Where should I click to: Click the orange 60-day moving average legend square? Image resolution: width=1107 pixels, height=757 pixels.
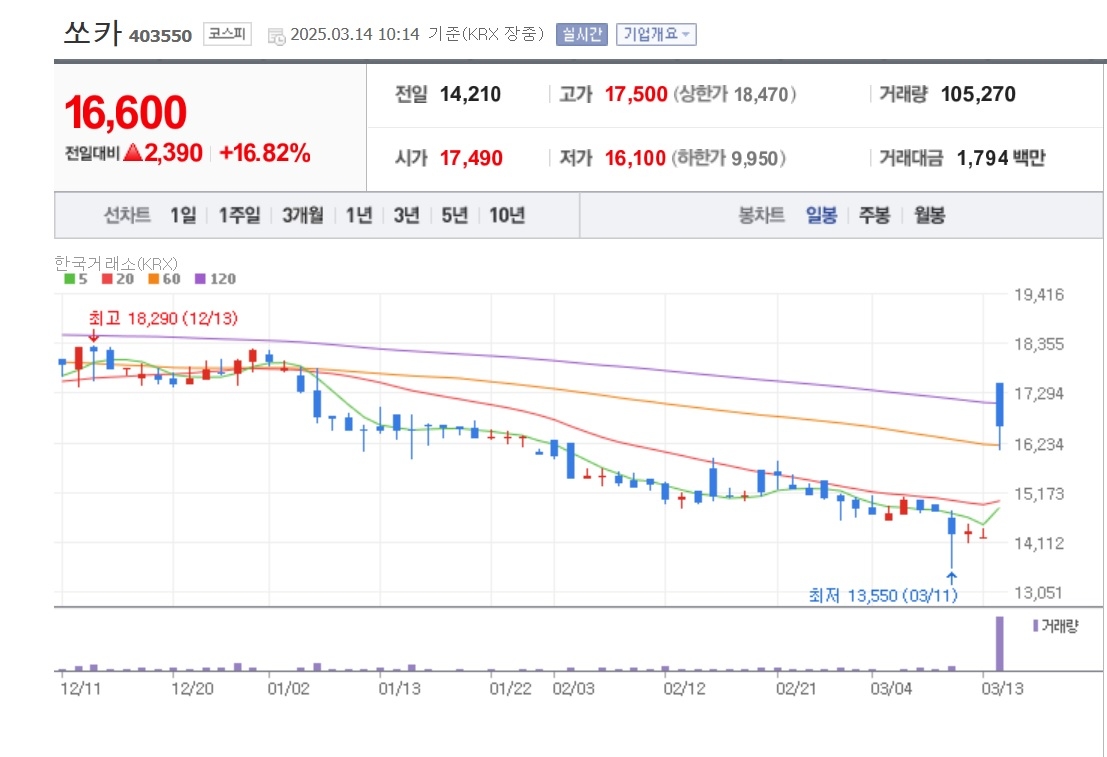click(153, 279)
